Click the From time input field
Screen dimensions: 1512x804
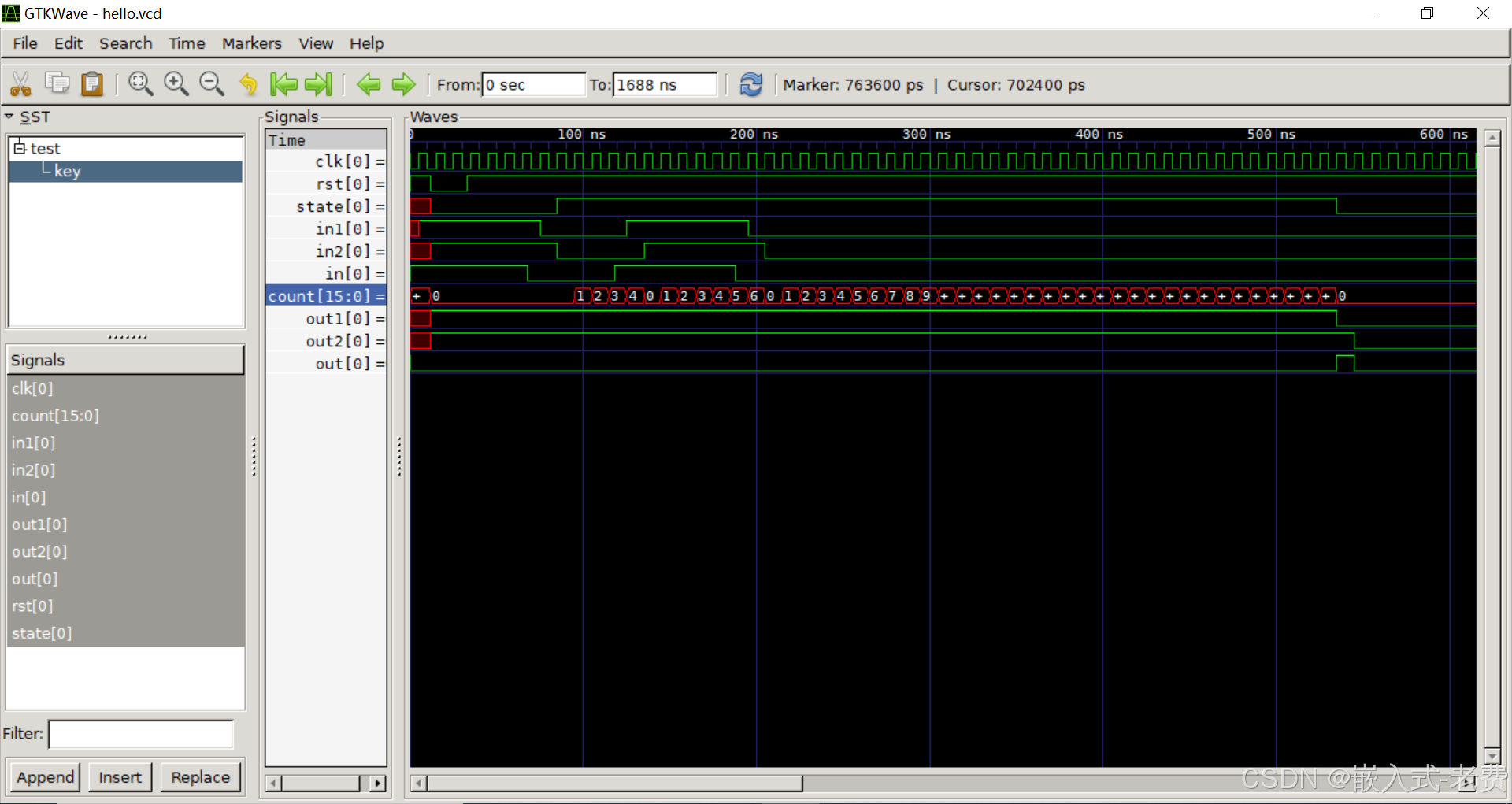[534, 84]
